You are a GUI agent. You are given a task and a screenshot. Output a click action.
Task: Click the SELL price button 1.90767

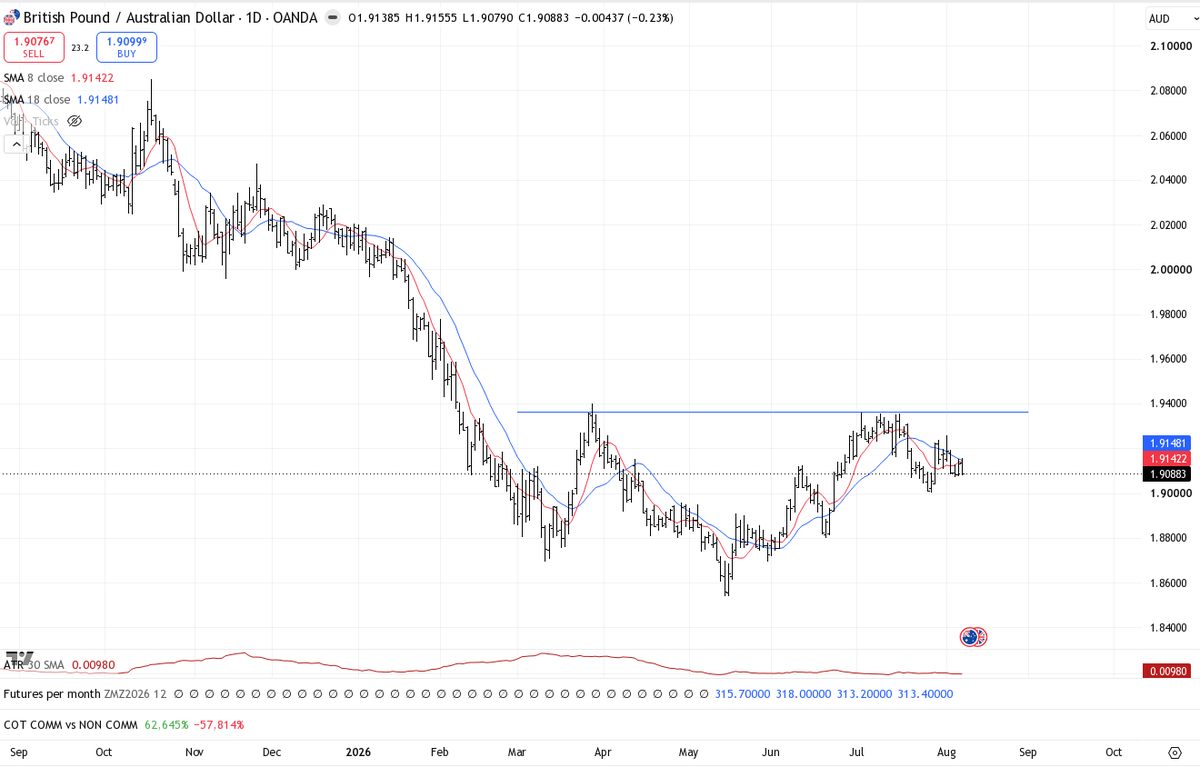[34, 48]
